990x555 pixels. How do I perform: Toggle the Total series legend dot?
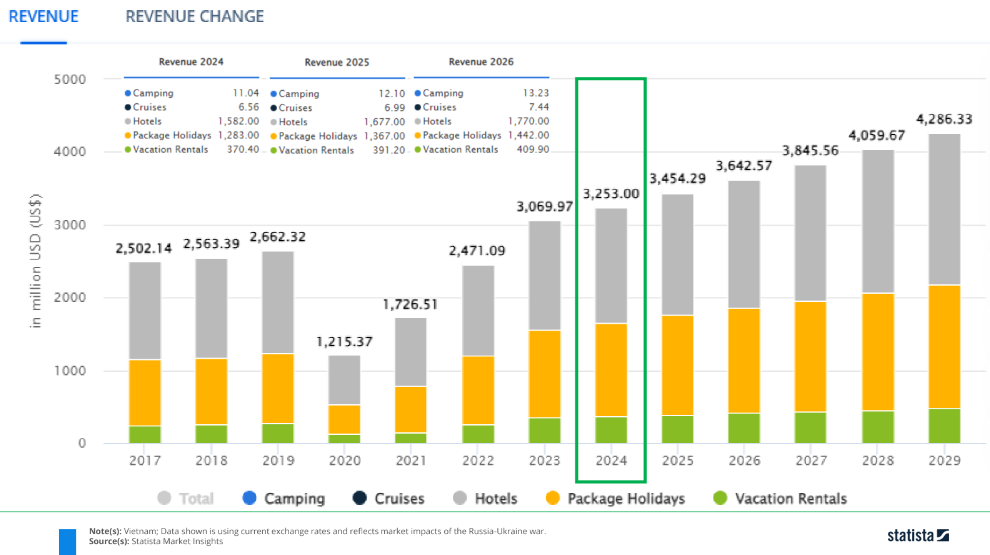pos(164,498)
